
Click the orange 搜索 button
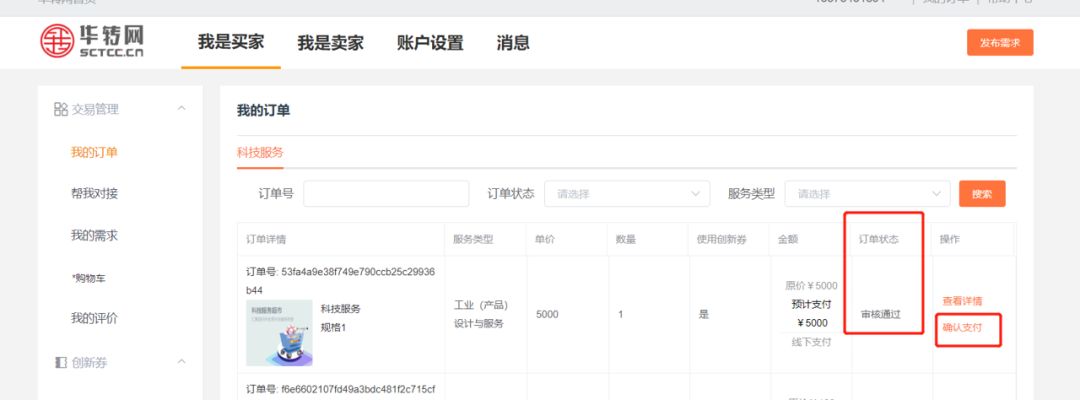(982, 193)
